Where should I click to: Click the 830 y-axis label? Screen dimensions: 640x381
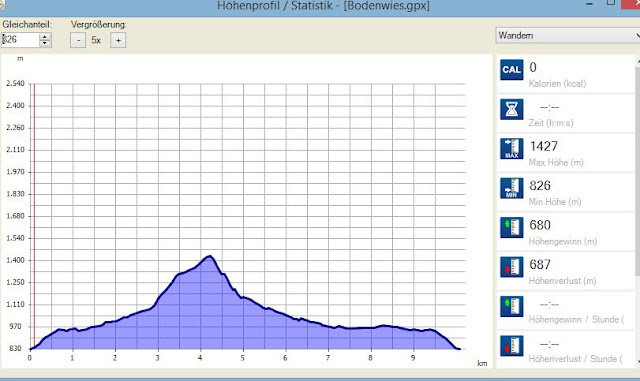click(15, 348)
